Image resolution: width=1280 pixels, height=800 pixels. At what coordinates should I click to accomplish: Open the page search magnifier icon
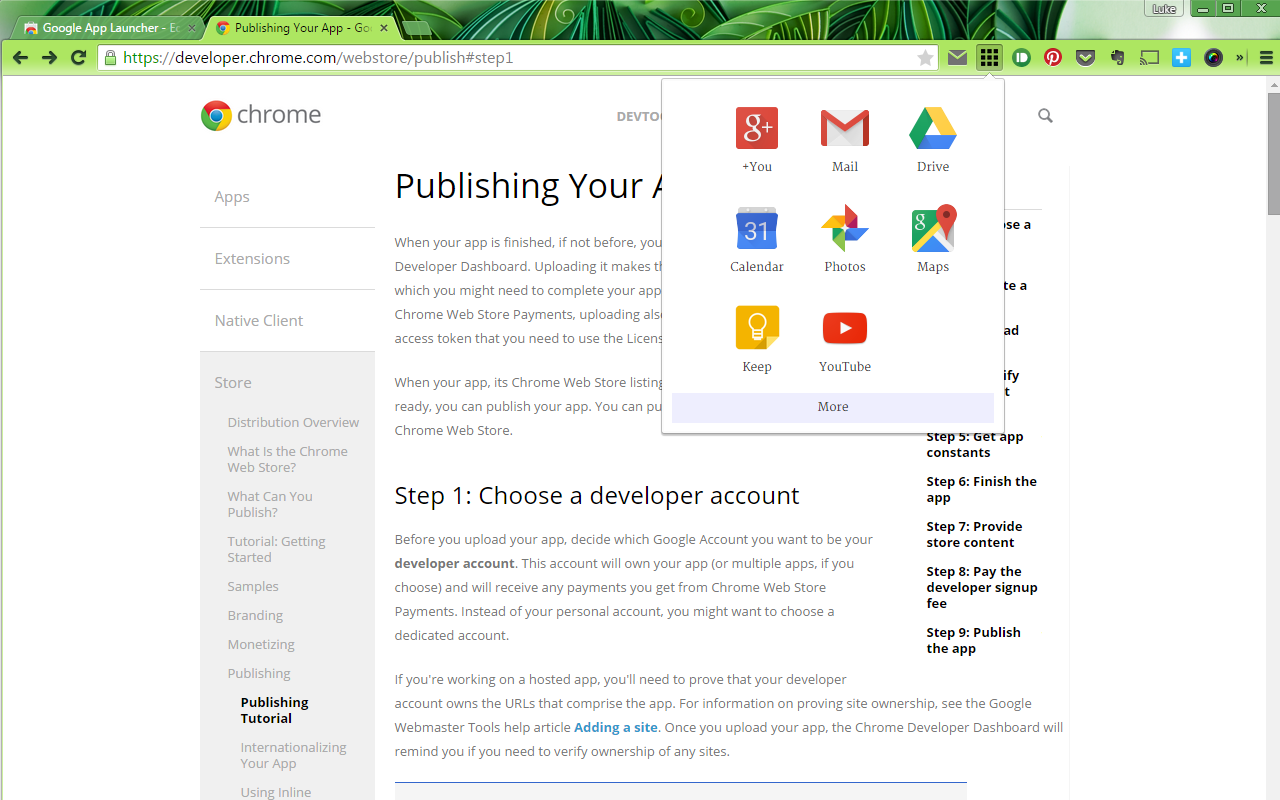click(x=1045, y=116)
